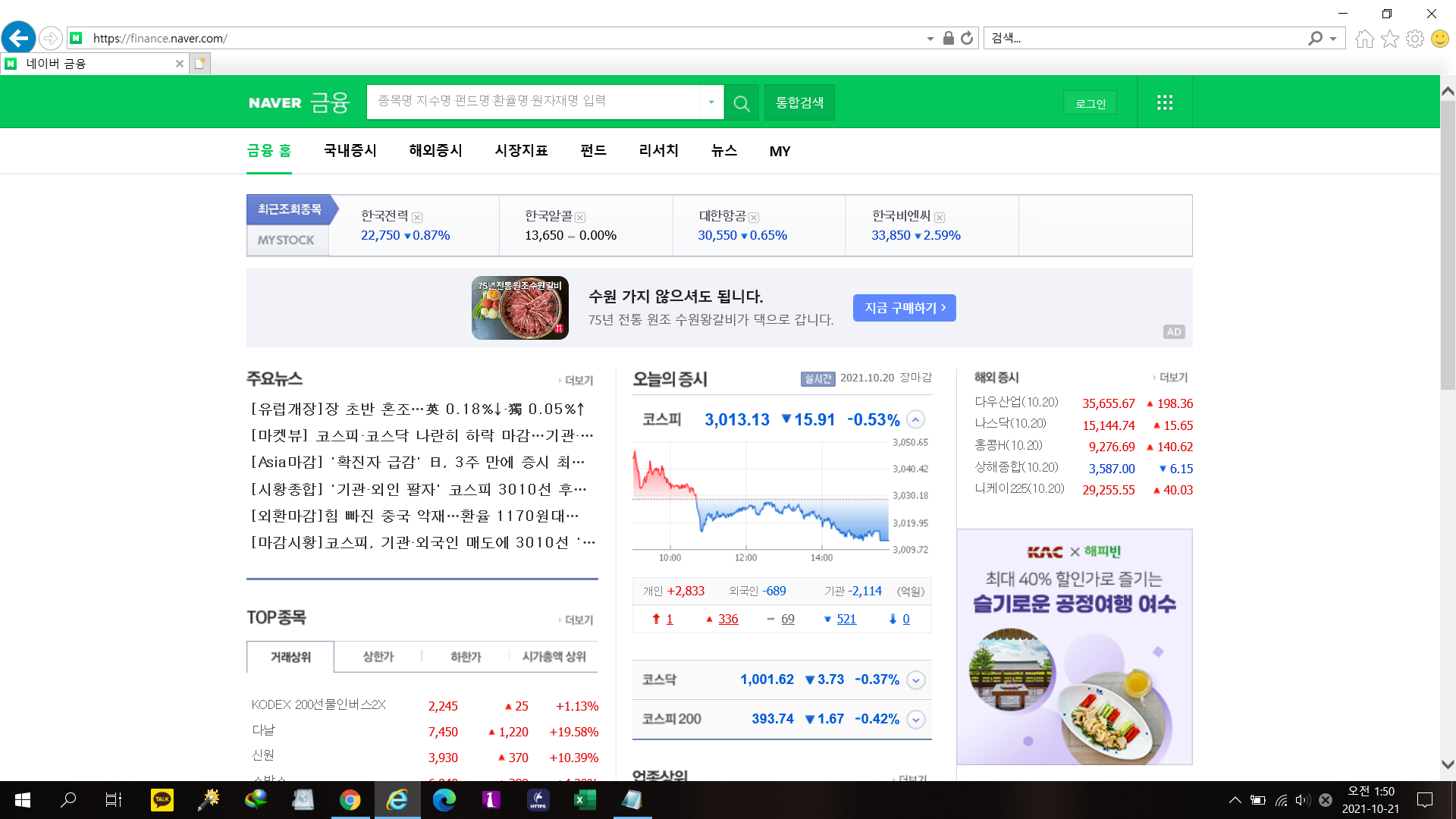Screen dimensions: 1456x819
Task: Click the 336 rising stocks count link
Action: pyautogui.click(x=728, y=620)
